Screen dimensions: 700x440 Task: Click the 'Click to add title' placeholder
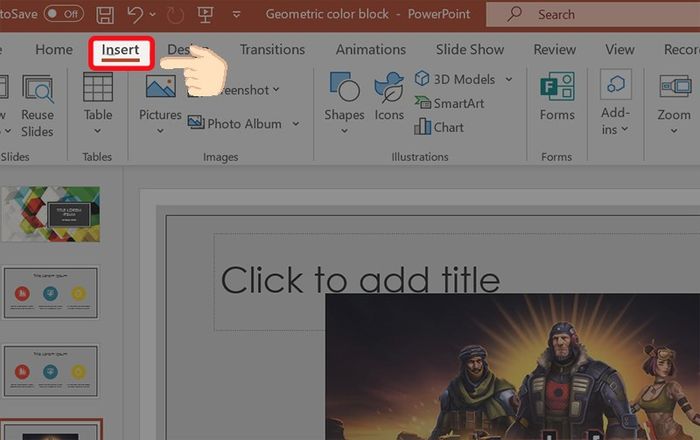[360, 281]
